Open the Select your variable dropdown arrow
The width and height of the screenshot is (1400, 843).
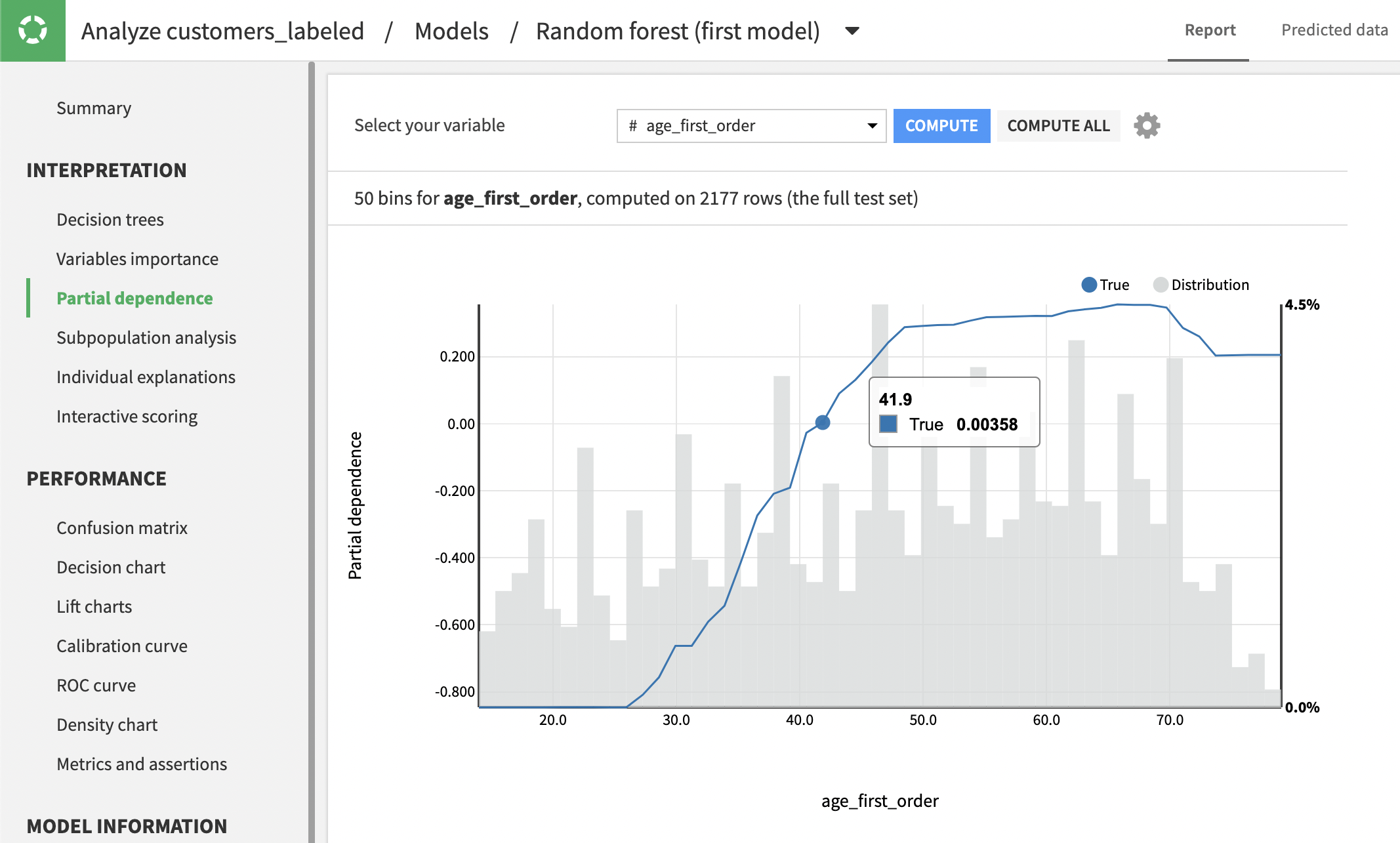(872, 125)
